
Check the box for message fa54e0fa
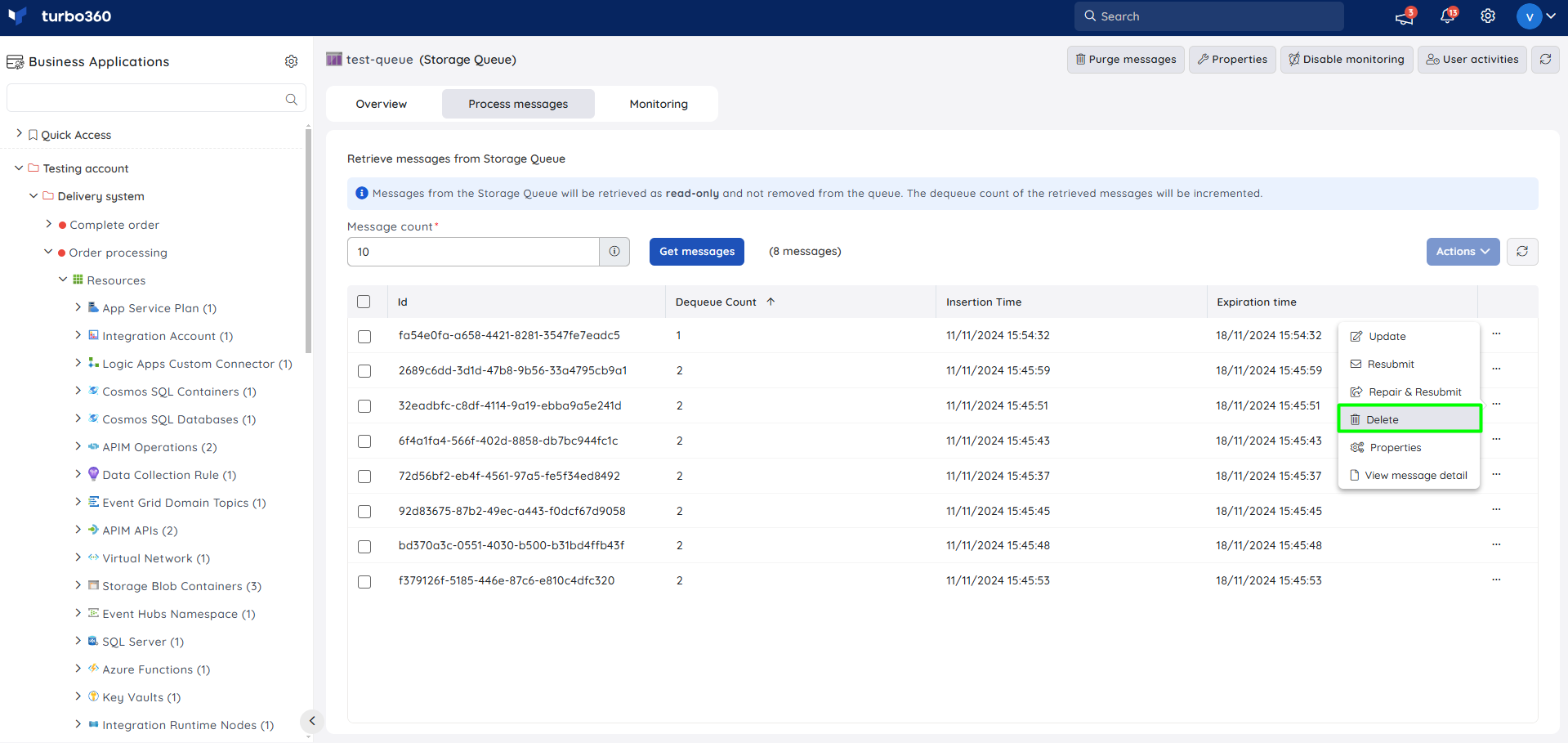pyautogui.click(x=364, y=337)
